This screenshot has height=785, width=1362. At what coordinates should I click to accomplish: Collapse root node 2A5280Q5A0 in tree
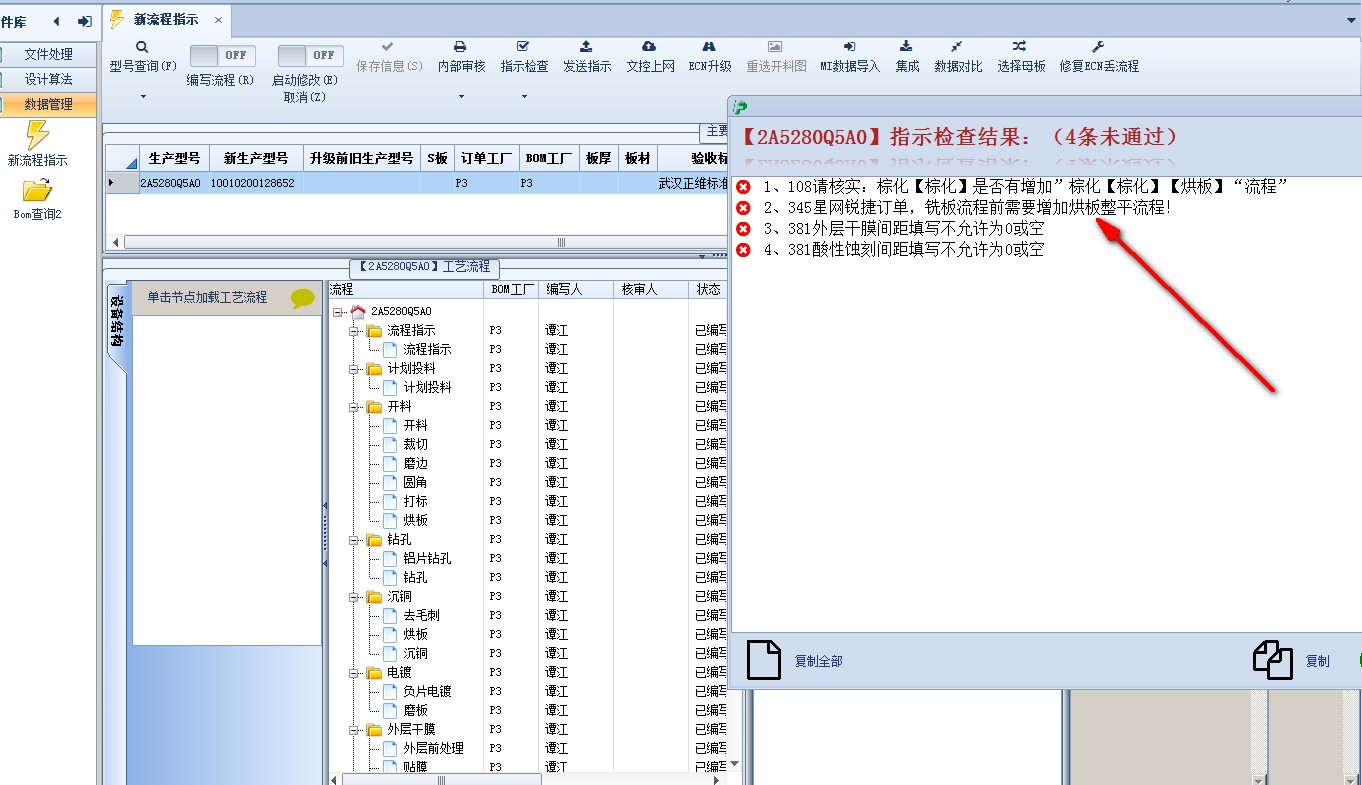pos(339,312)
